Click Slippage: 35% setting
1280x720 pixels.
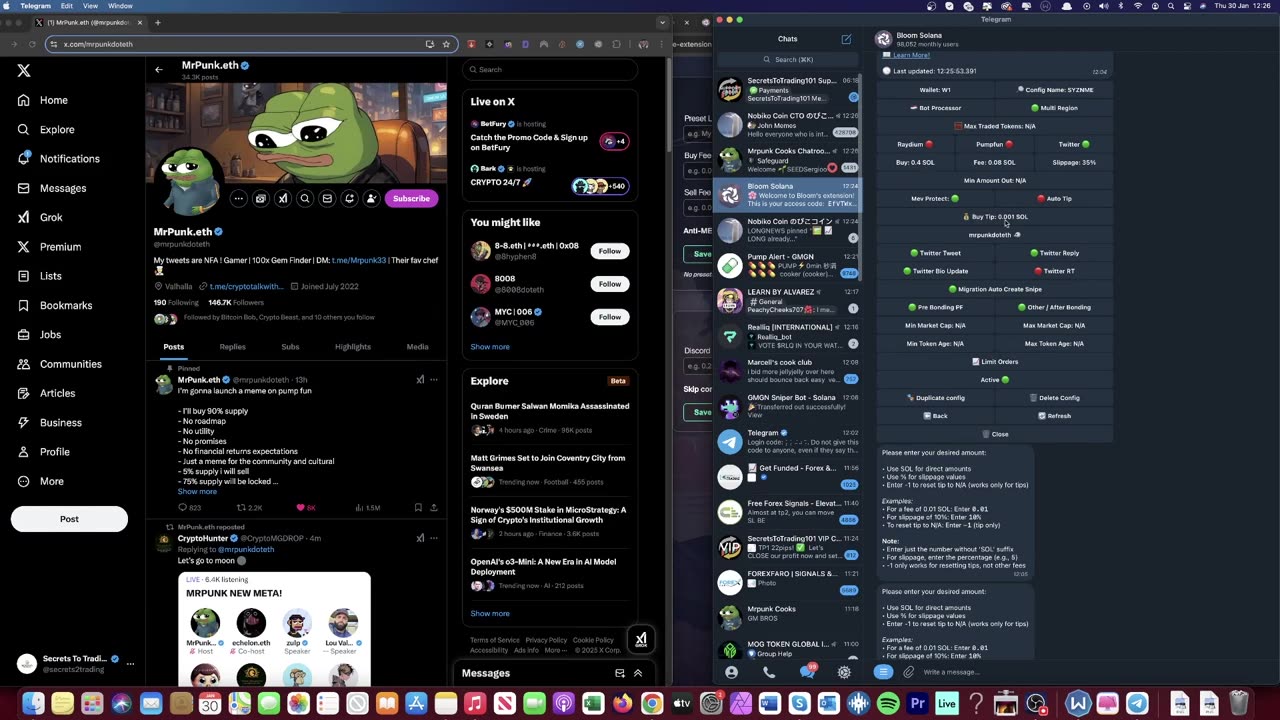1074,162
